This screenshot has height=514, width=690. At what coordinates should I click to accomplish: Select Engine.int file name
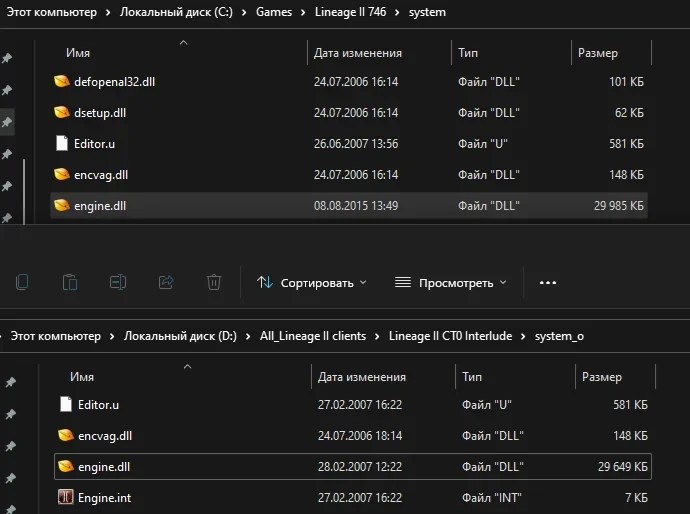104,498
